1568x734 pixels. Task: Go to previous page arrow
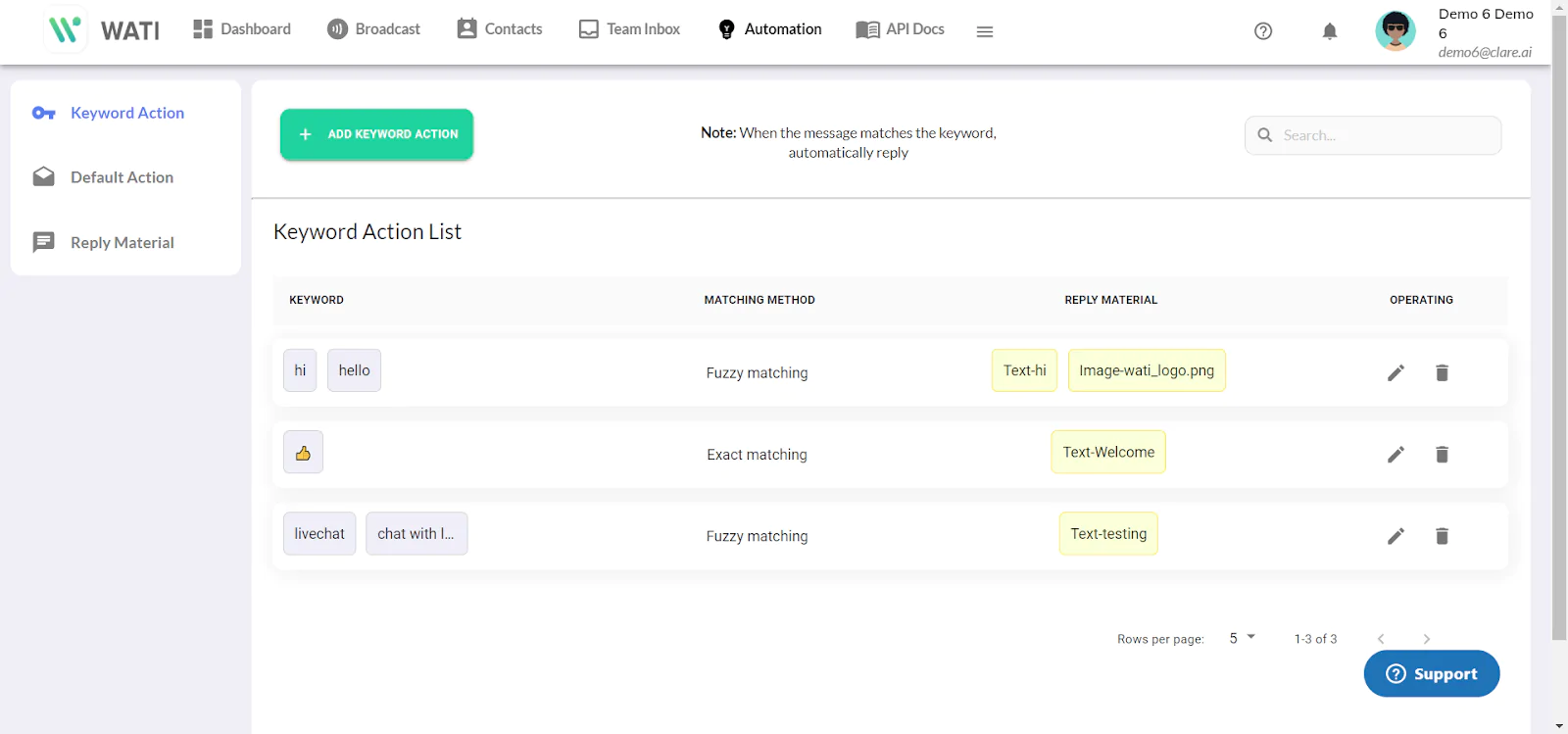click(x=1381, y=639)
